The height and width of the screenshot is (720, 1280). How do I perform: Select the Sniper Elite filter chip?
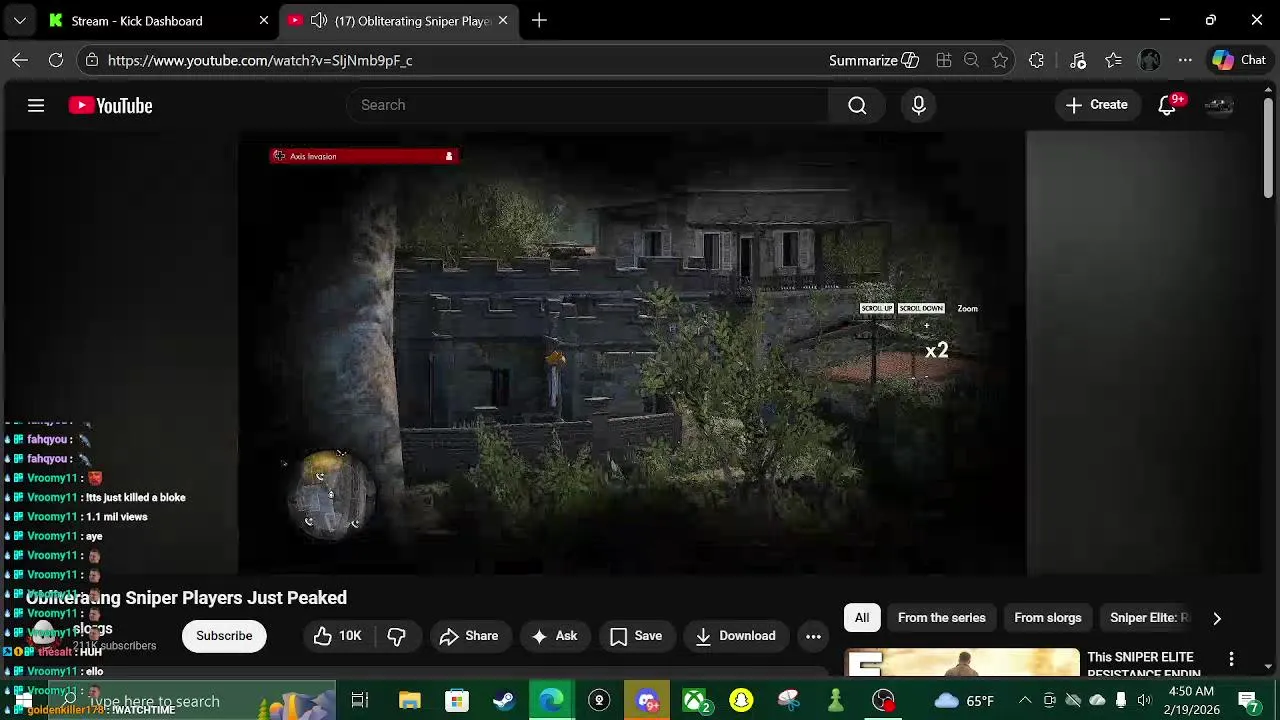[1149, 618]
